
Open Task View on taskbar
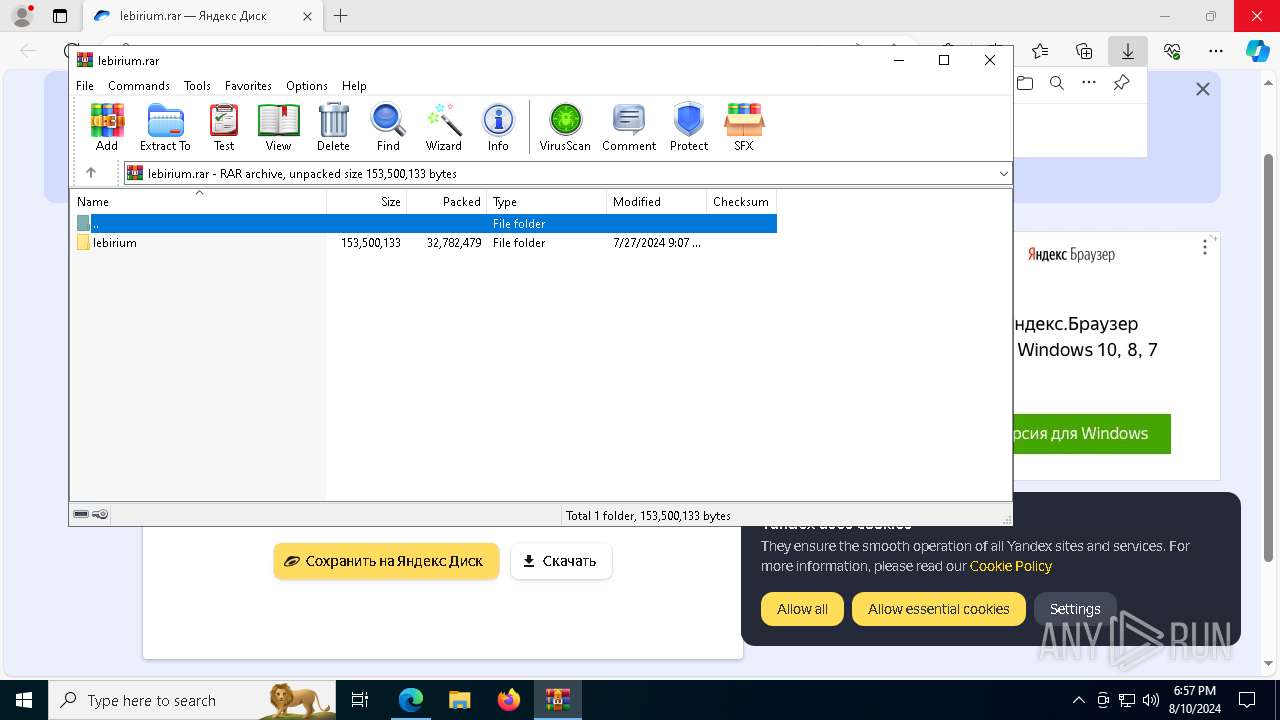pyautogui.click(x=360, y=700)
